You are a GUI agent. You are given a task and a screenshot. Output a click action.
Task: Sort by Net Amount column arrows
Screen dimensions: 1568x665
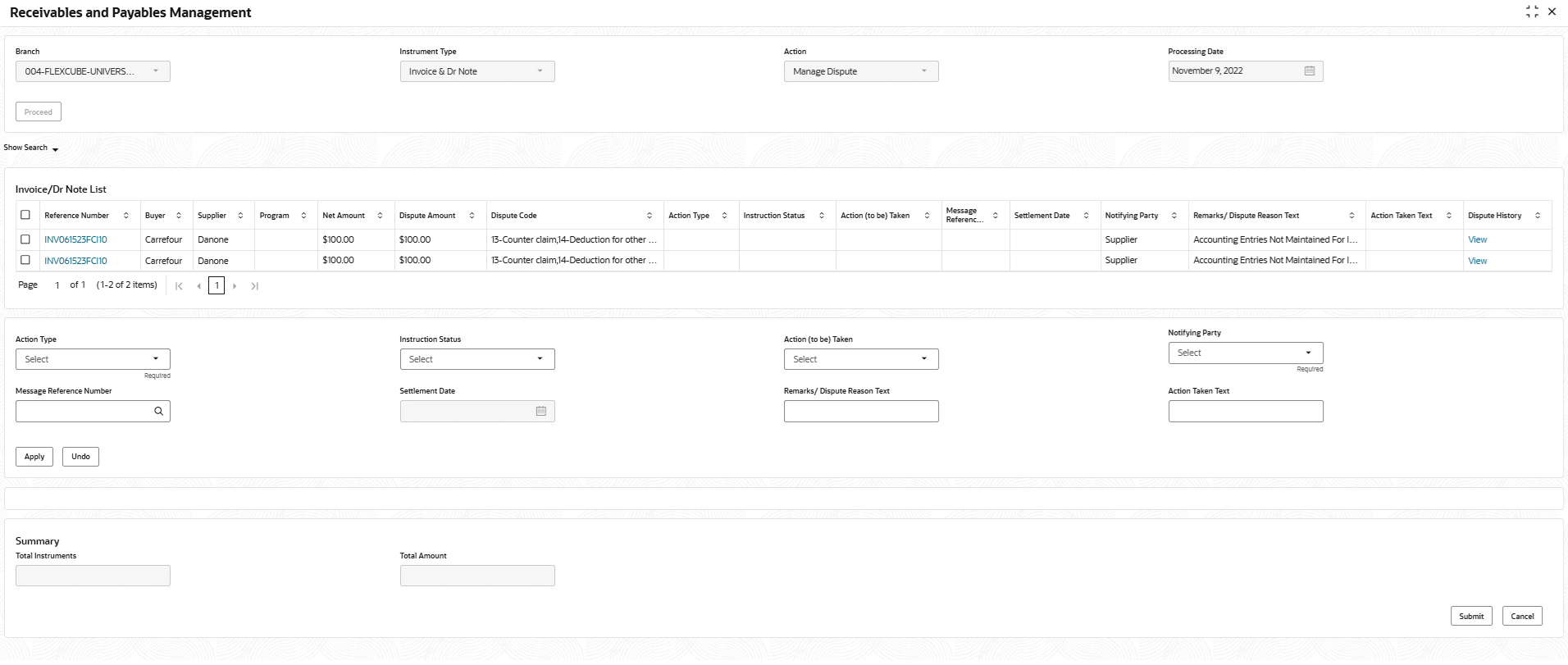click(380, 216)
